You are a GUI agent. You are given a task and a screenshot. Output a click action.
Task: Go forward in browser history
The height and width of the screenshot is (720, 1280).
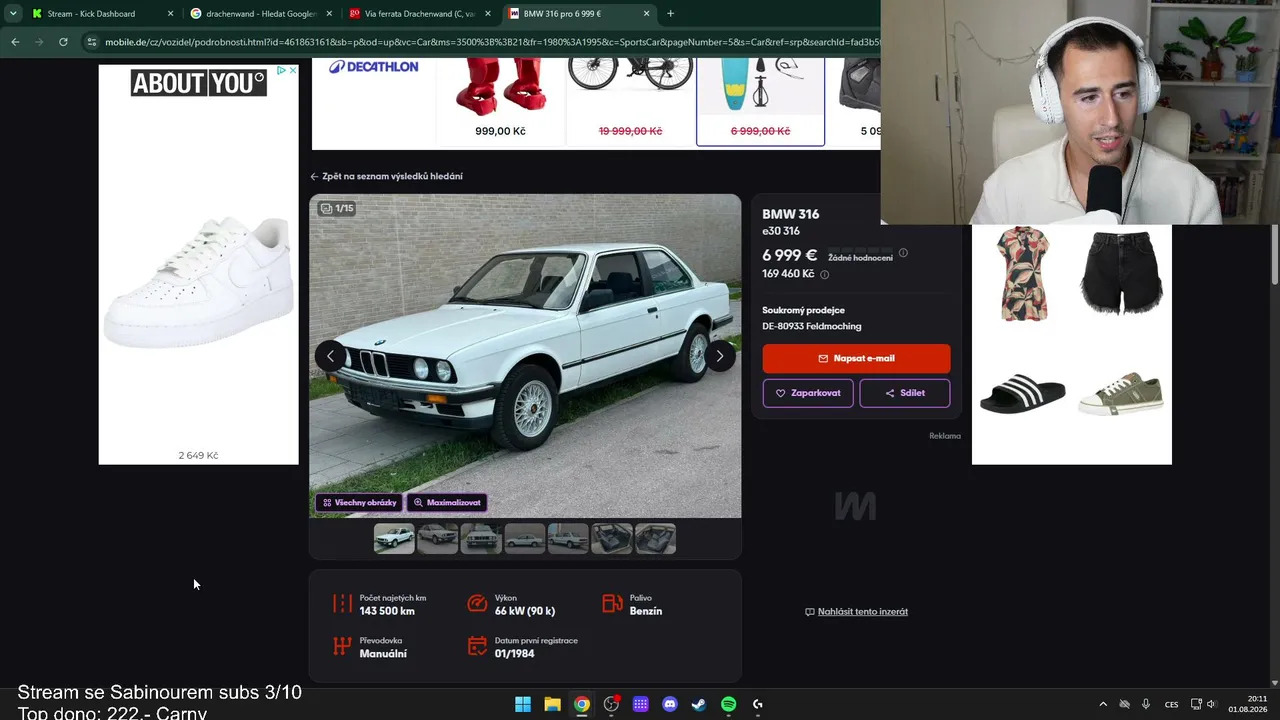[x=39, y=42]
